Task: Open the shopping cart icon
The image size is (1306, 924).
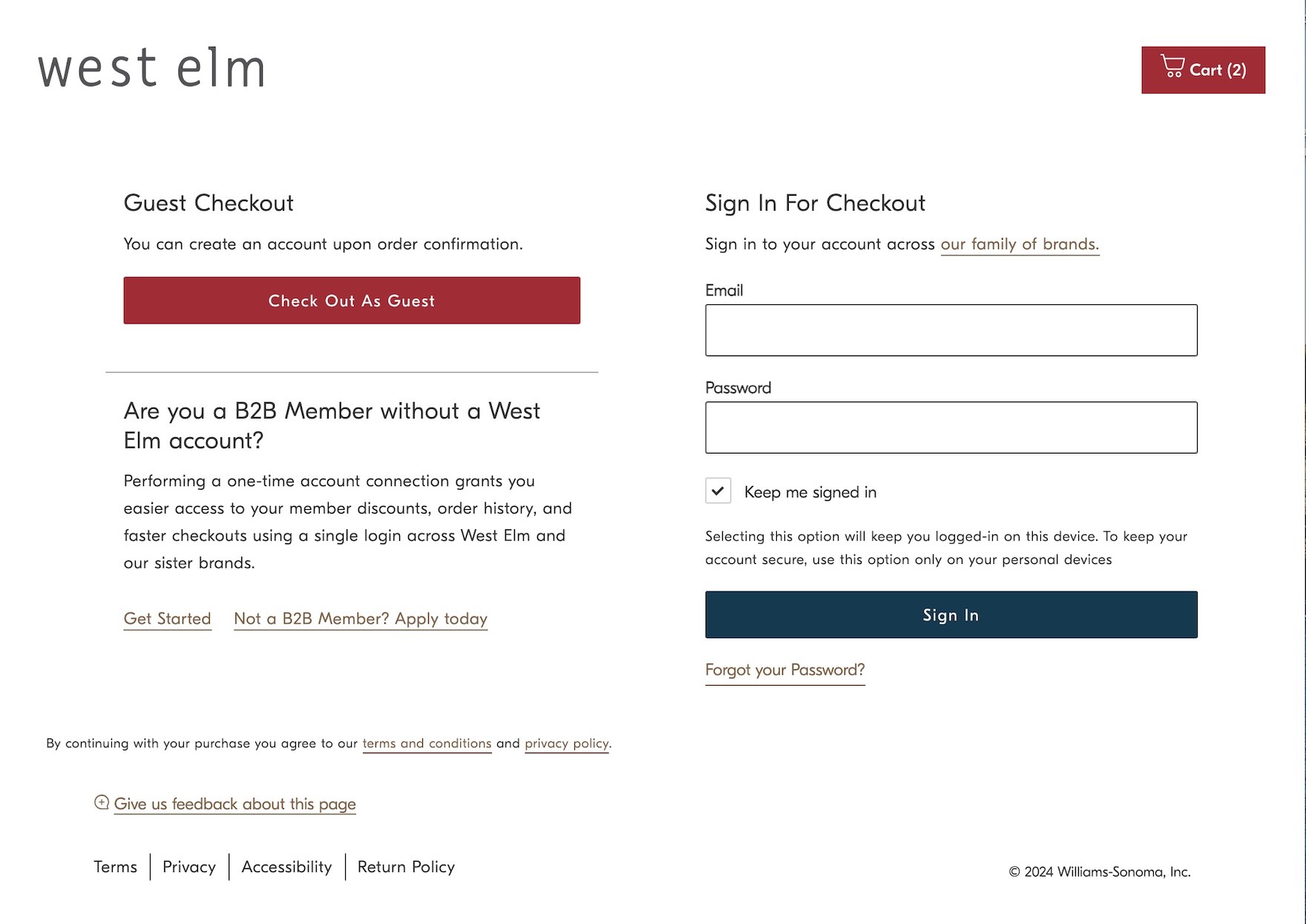Action: 1172,67
